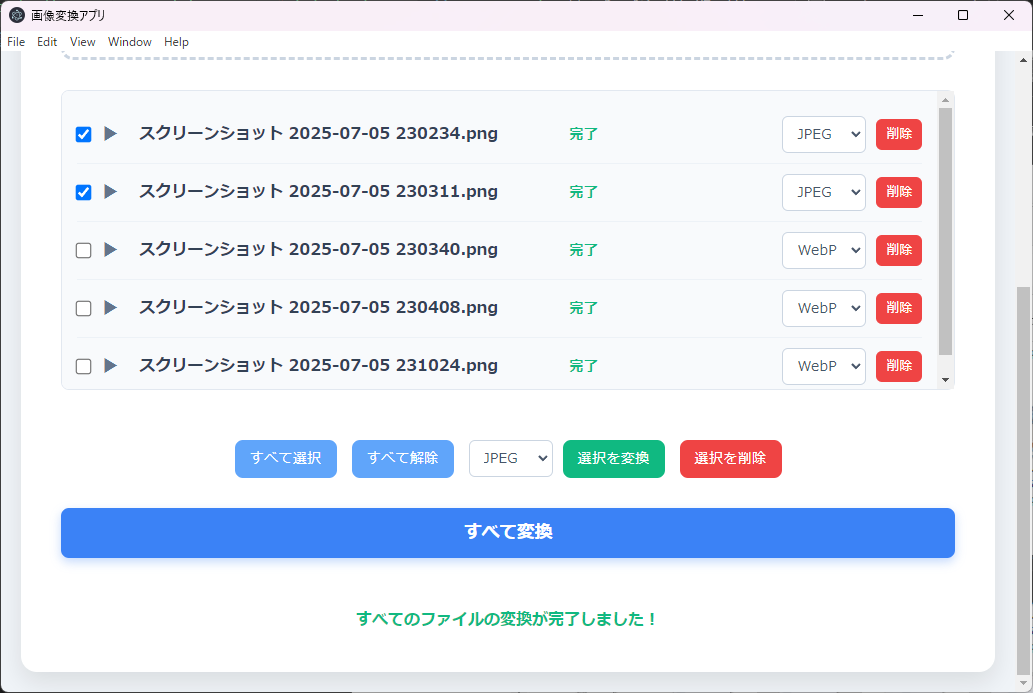Screen dimensions: 1033x693
Task: Open WebP format dropdown for 231024.png
Action: tap(824, 366)
